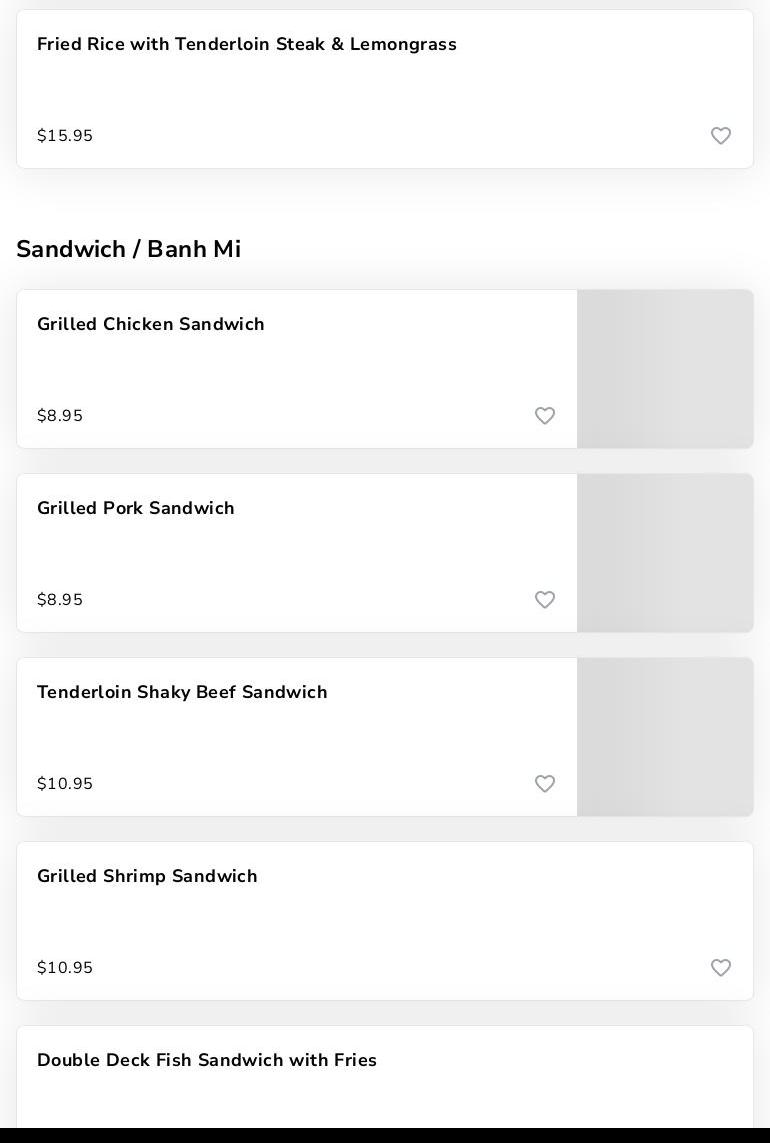770x1143 pixels.
Task: View the Grilled Pork Sandwich photo
Action: tap(665, 553)
